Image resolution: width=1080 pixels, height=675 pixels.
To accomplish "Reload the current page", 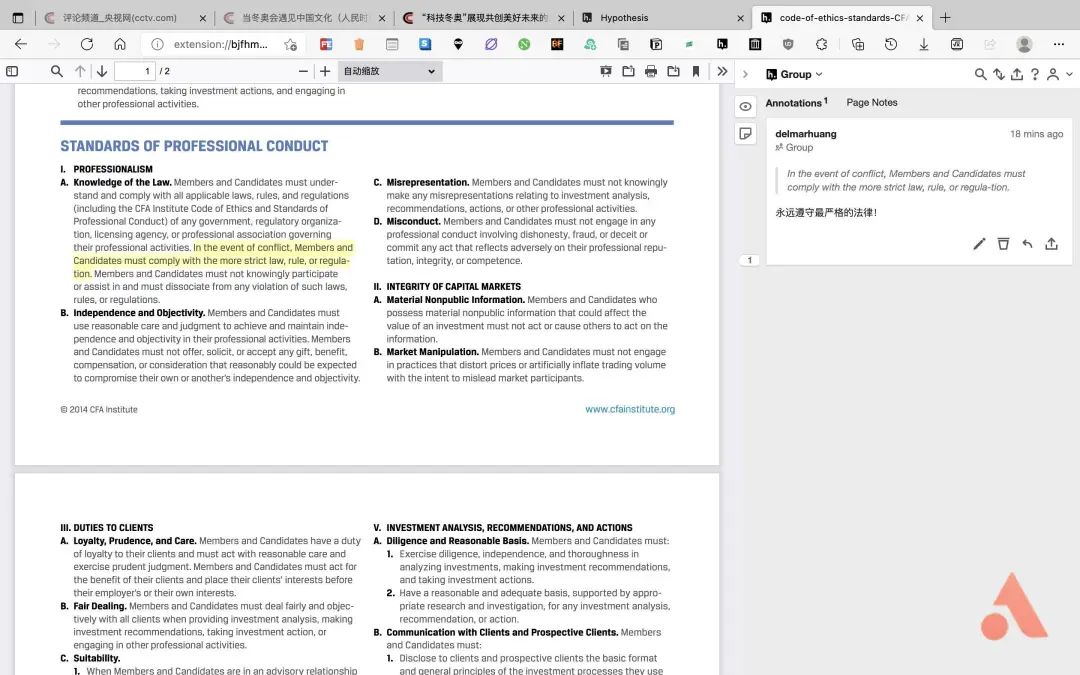I will (x=87, y=44).
